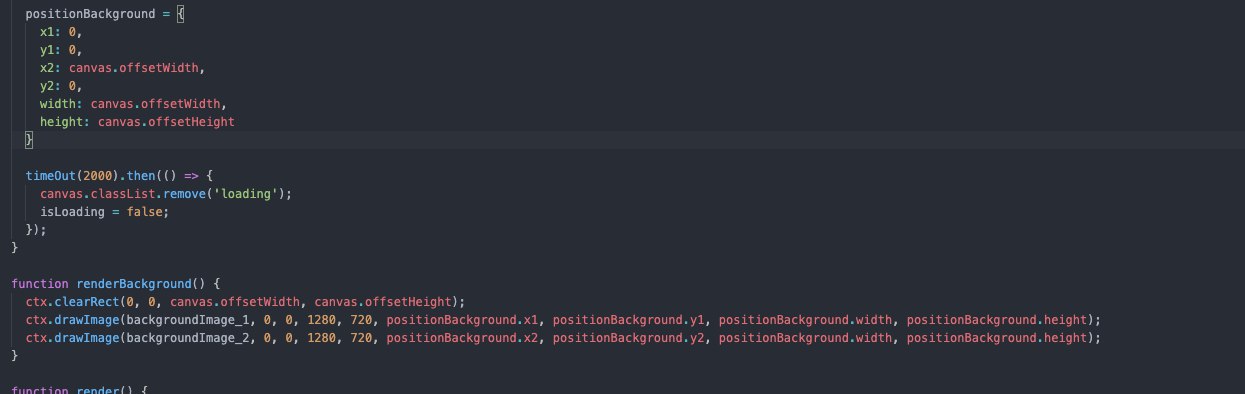1245x394 pixels.
Task: Place cursor on the x1: property key
Action: (x=51, y=33)
